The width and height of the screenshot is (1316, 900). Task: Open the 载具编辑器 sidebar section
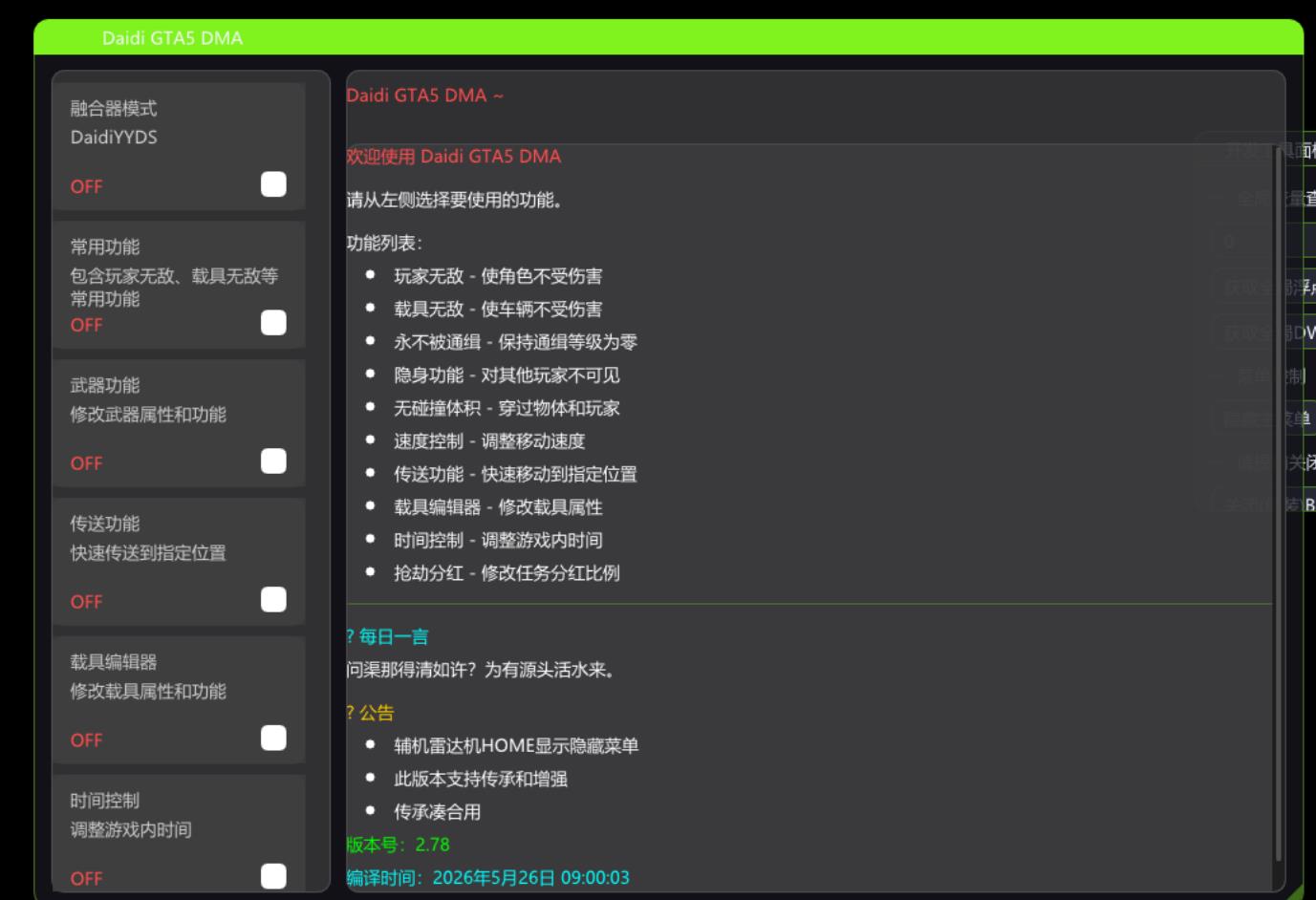(179, 700)
